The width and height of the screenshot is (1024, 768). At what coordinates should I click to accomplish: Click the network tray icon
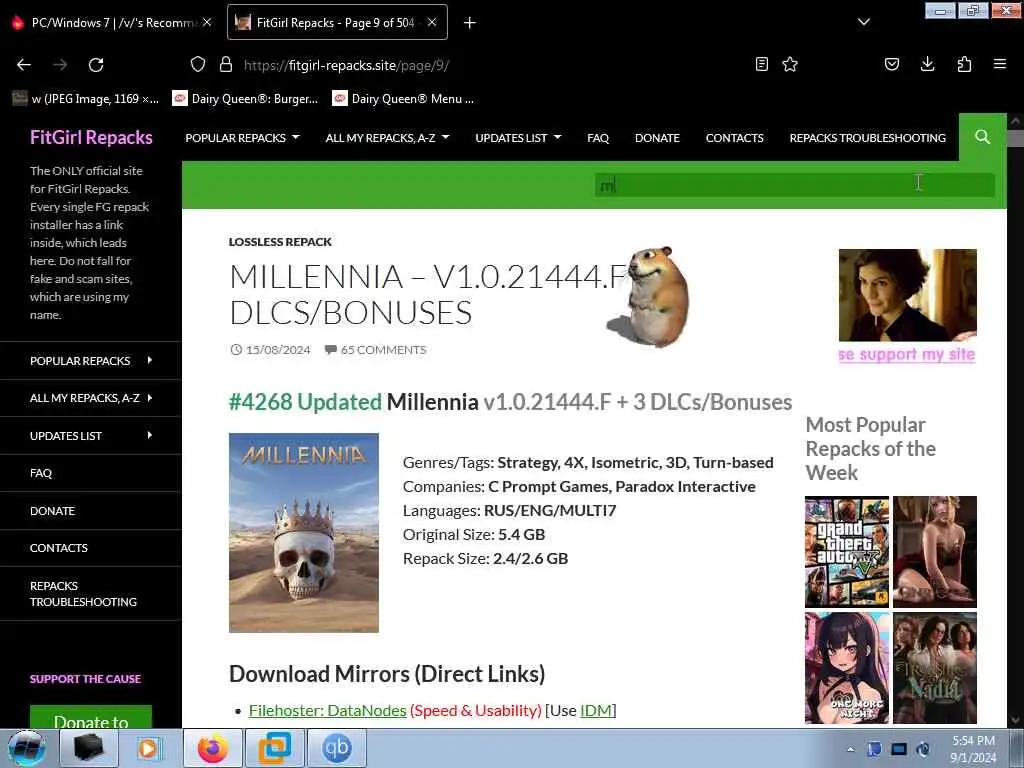[899, 749]
